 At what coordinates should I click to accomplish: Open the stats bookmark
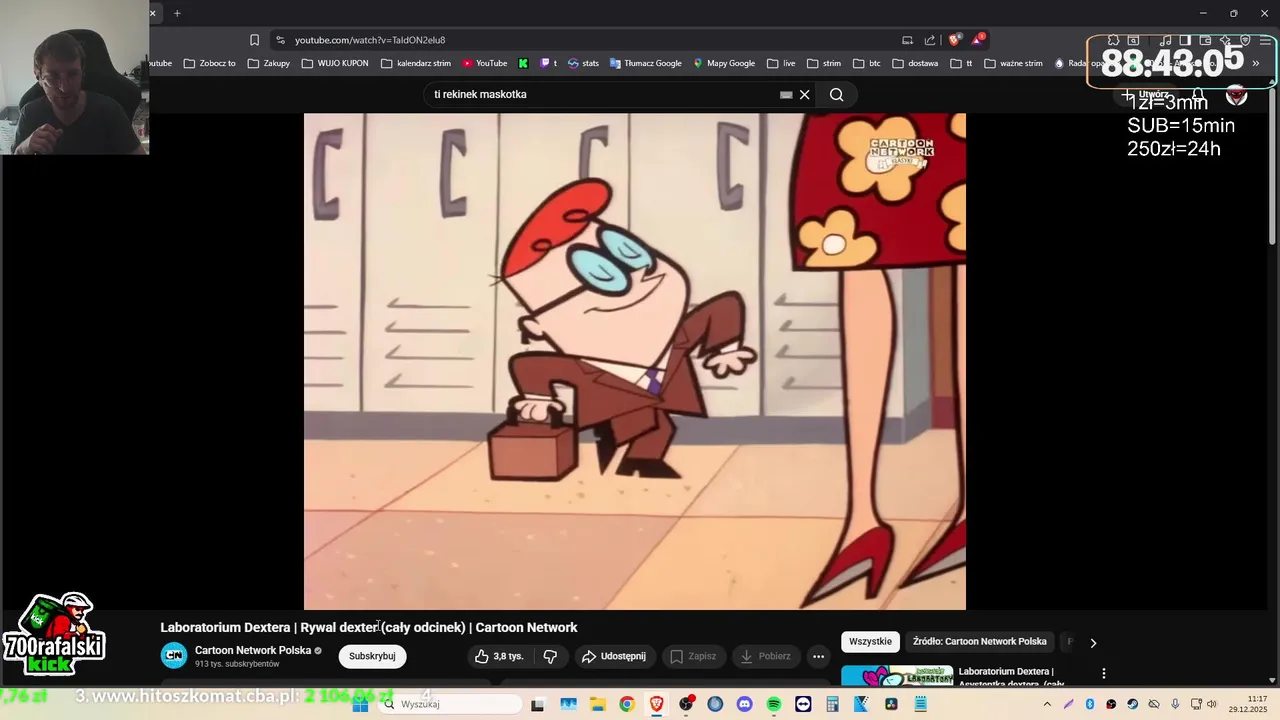(583, 63)
